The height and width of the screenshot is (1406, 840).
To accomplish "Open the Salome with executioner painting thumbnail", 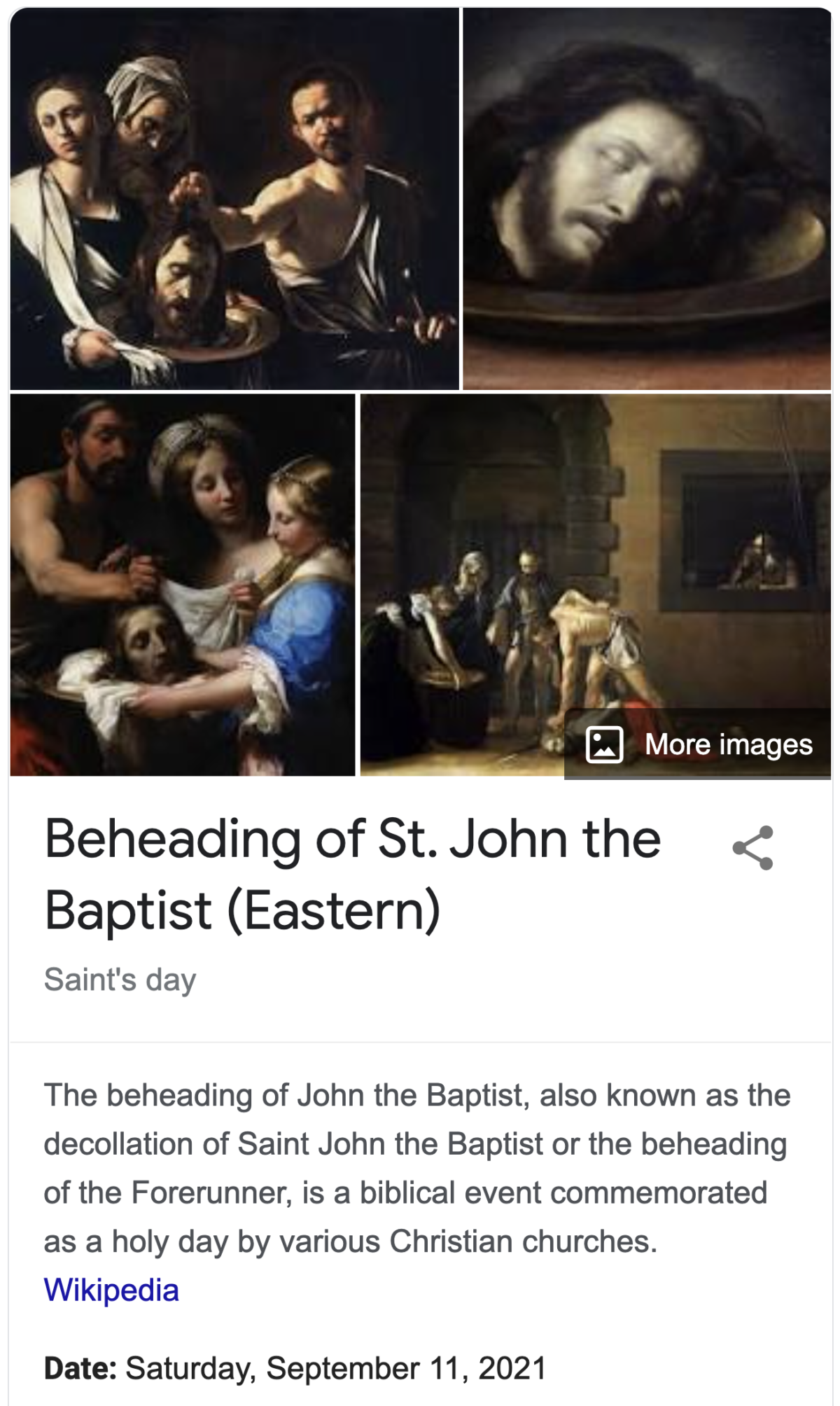I will point(234,199).
